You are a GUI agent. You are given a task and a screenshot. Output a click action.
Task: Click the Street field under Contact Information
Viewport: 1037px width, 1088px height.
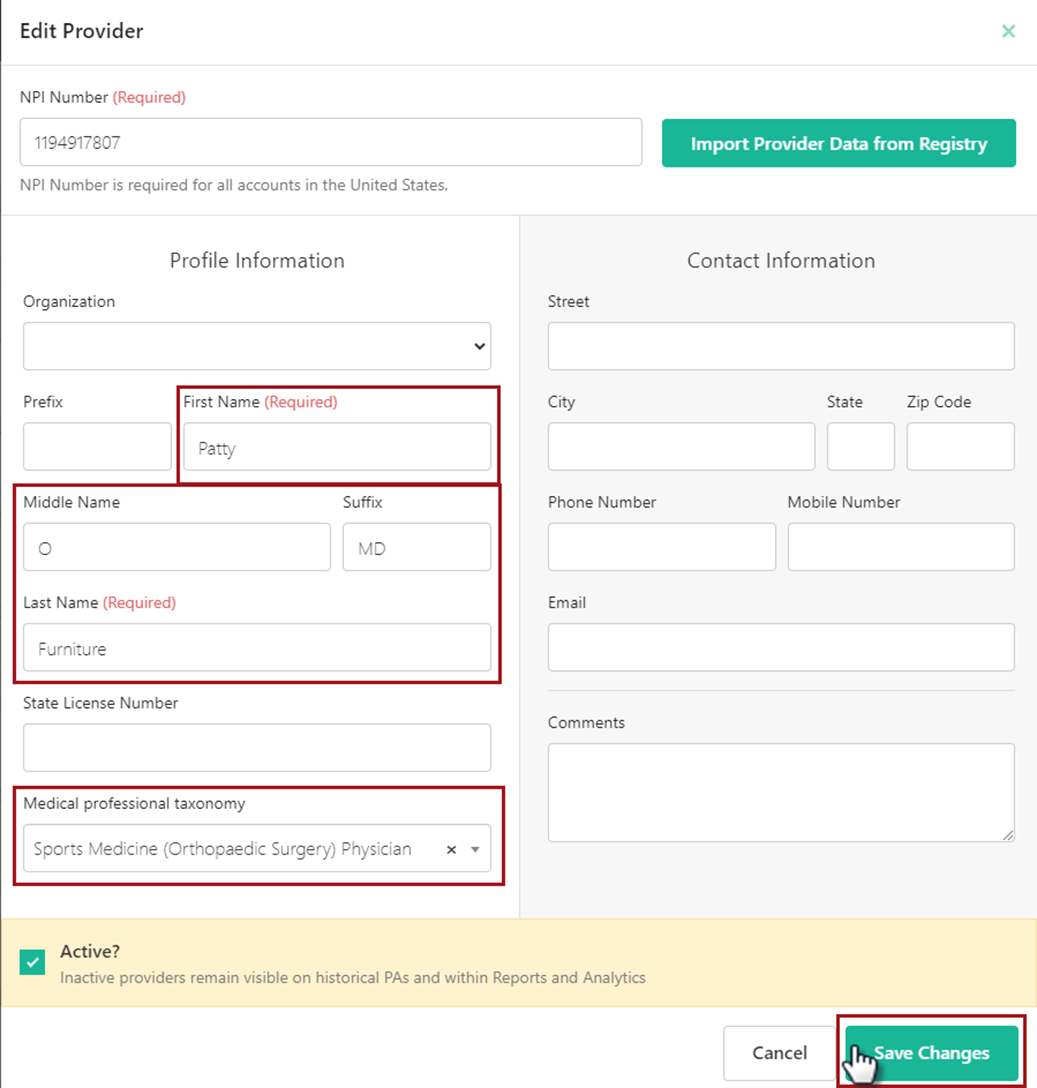[780, 345]
